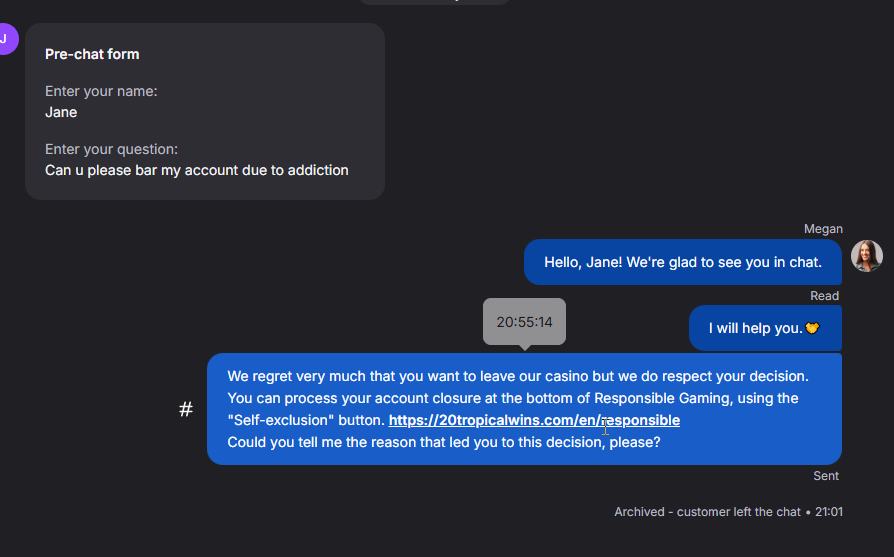Click the Read status label
Viewport: 894px width, 557px height.
(x=824, y=296)
